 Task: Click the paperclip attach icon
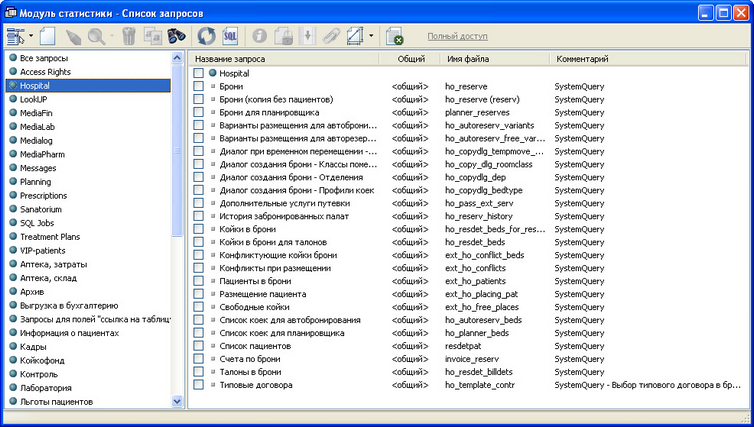[331, 36]
